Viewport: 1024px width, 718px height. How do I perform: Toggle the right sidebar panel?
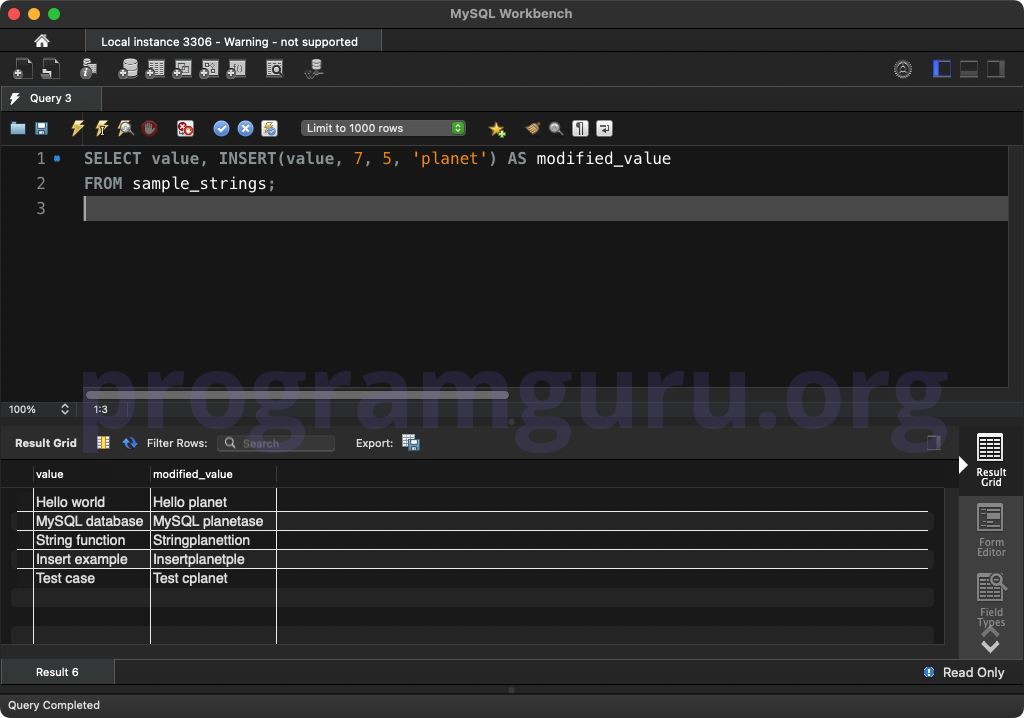point(995,69)
